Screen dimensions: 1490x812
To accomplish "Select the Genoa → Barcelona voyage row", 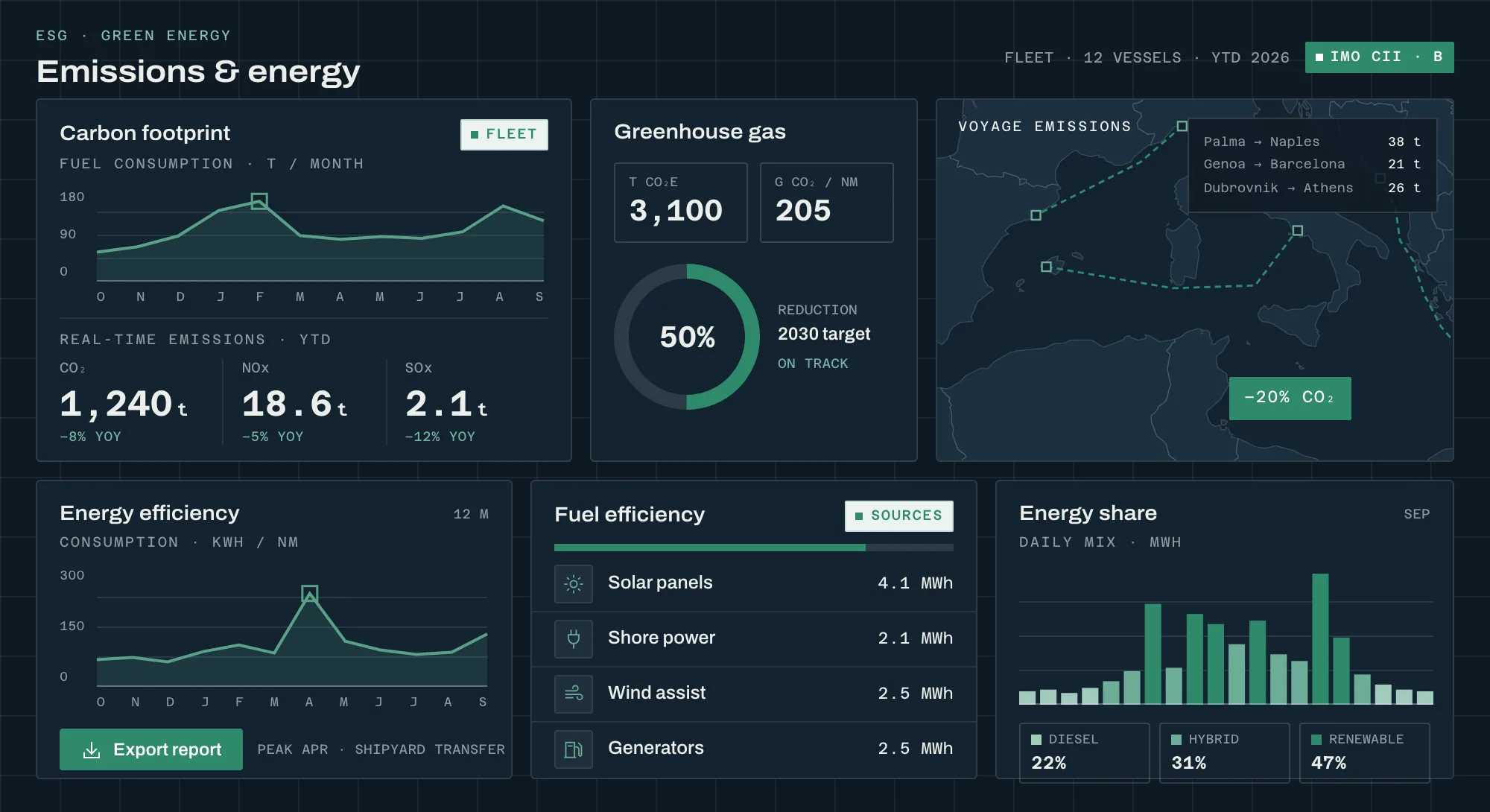I will [x=1312, y=164].
